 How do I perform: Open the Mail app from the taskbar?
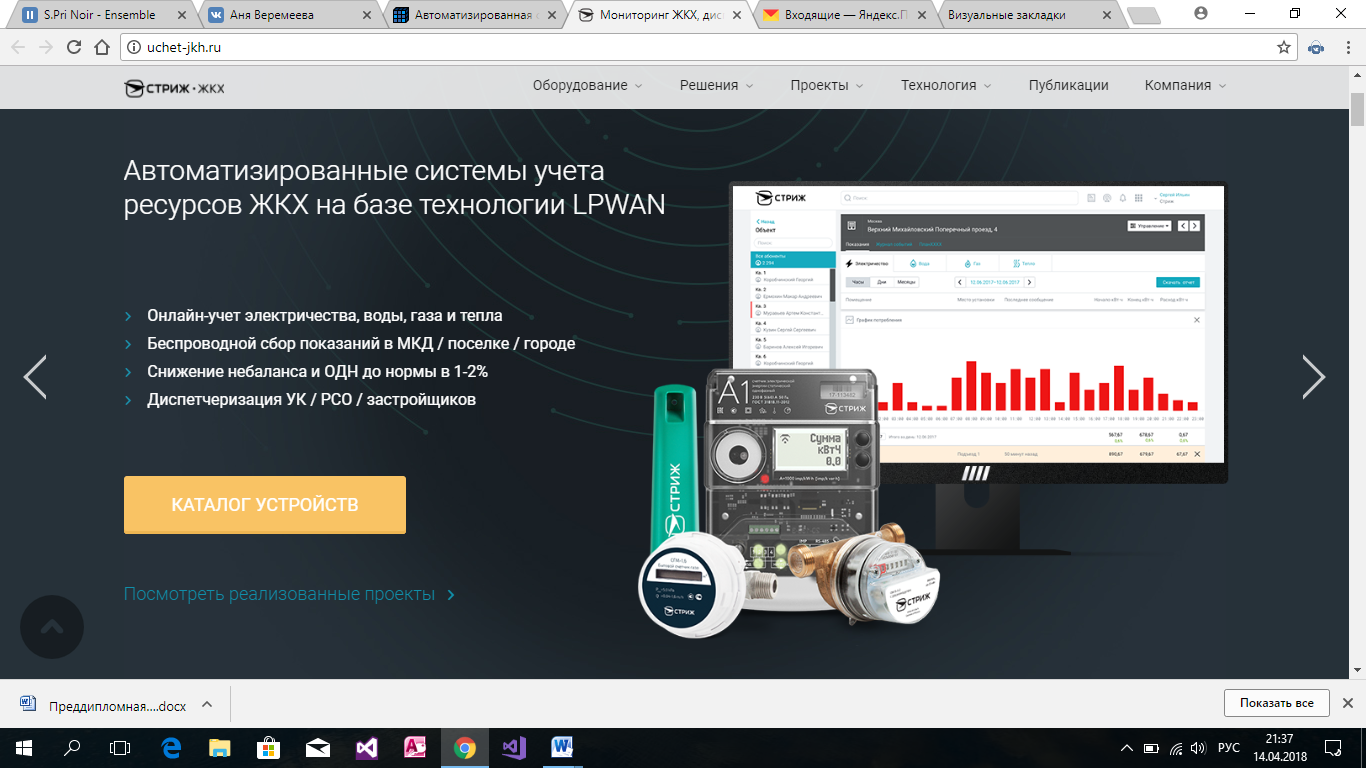(x=318, y=747)
